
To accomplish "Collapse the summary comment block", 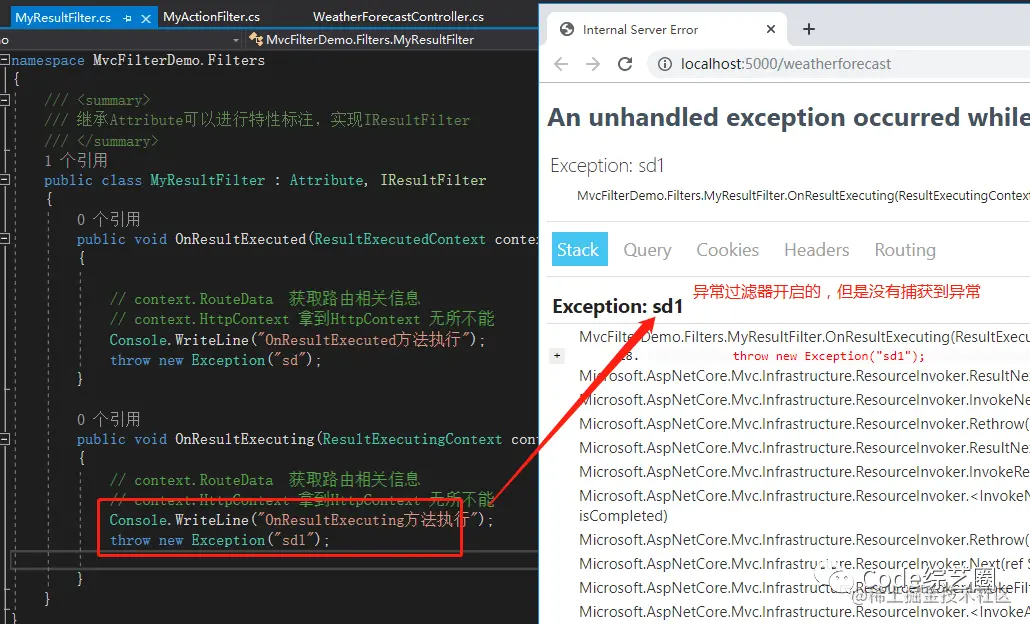I will (x=5, y=100).
